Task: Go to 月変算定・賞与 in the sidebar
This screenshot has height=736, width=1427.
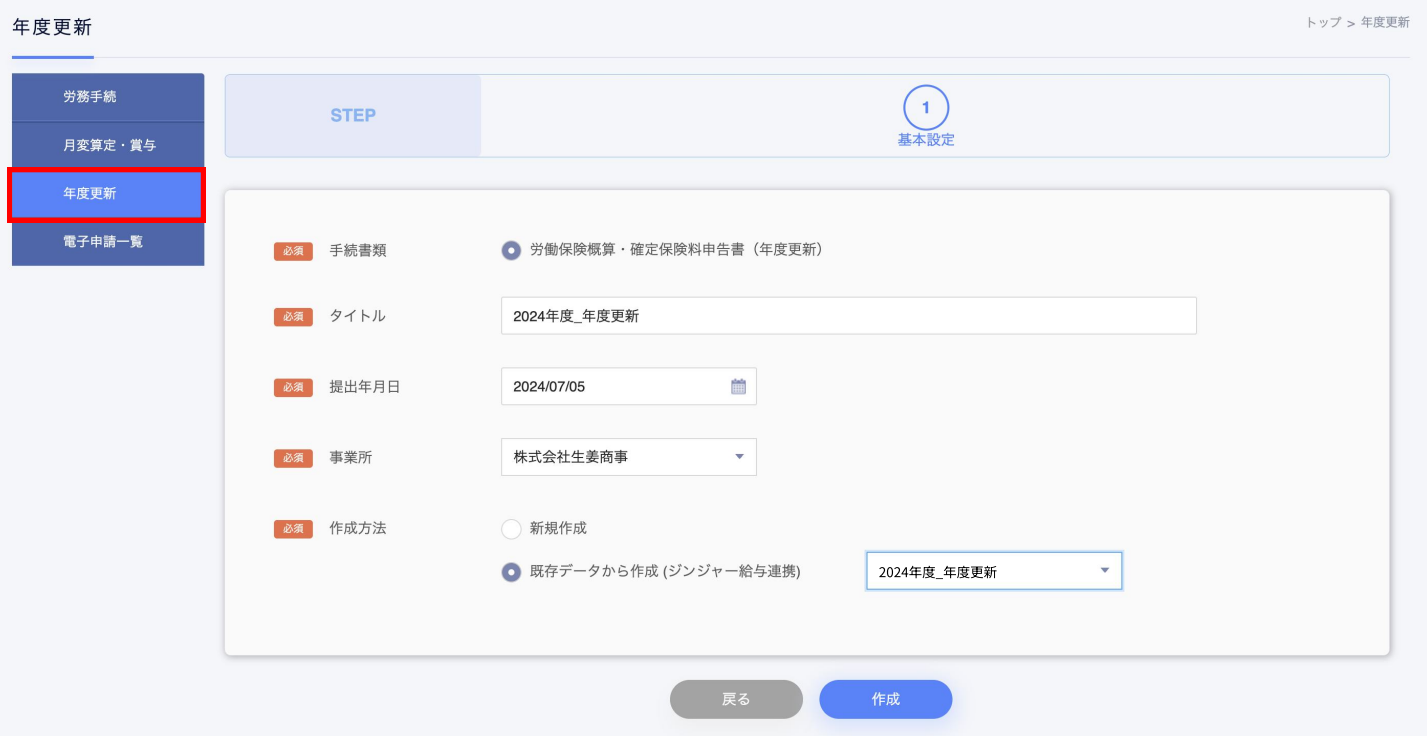Action: coord(108,145)
